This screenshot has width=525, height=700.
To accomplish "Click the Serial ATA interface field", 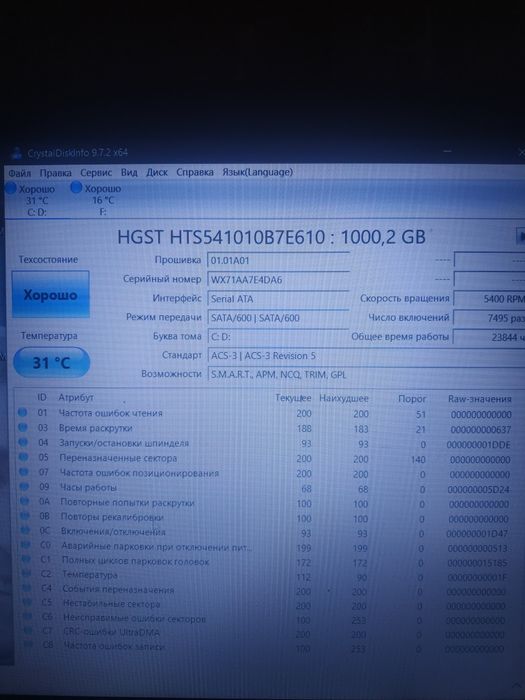I will click(278, 299).
